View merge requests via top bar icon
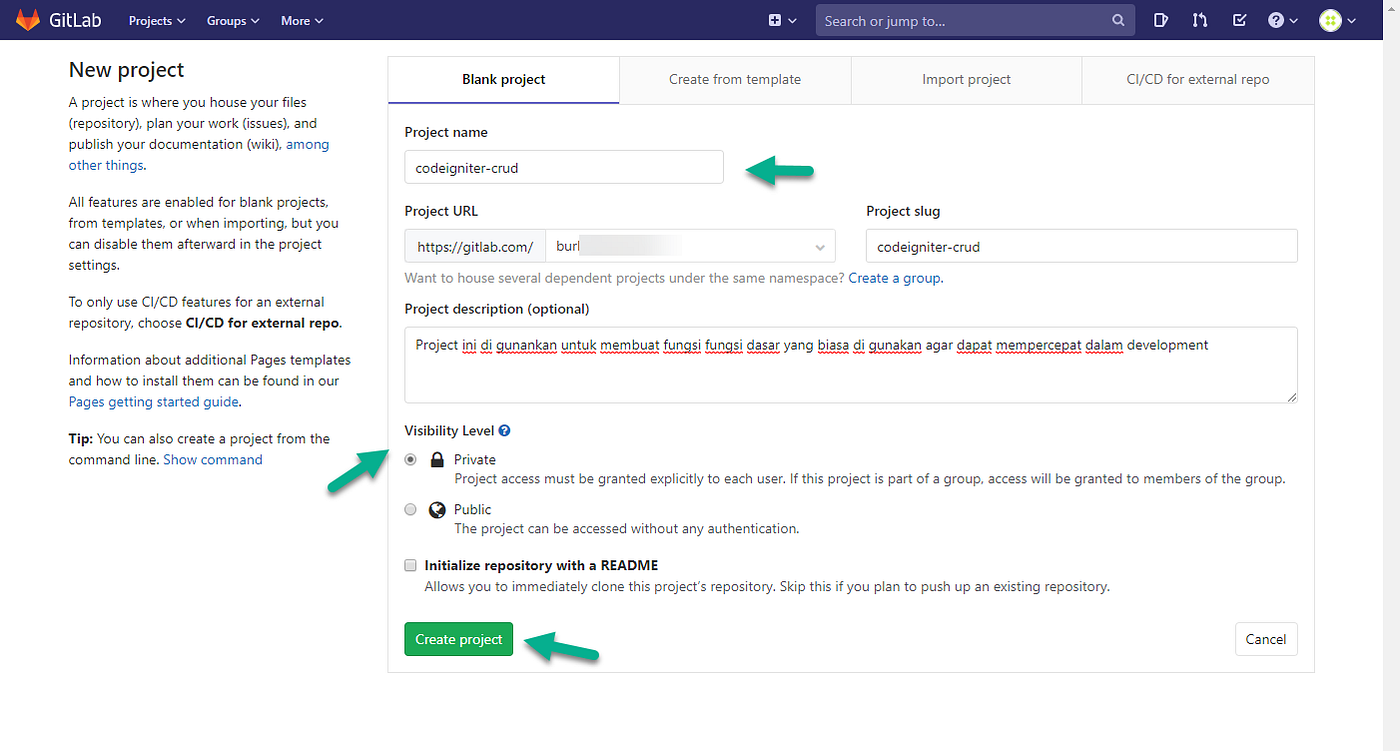 pyautogui.click(x=1199, y=20)
